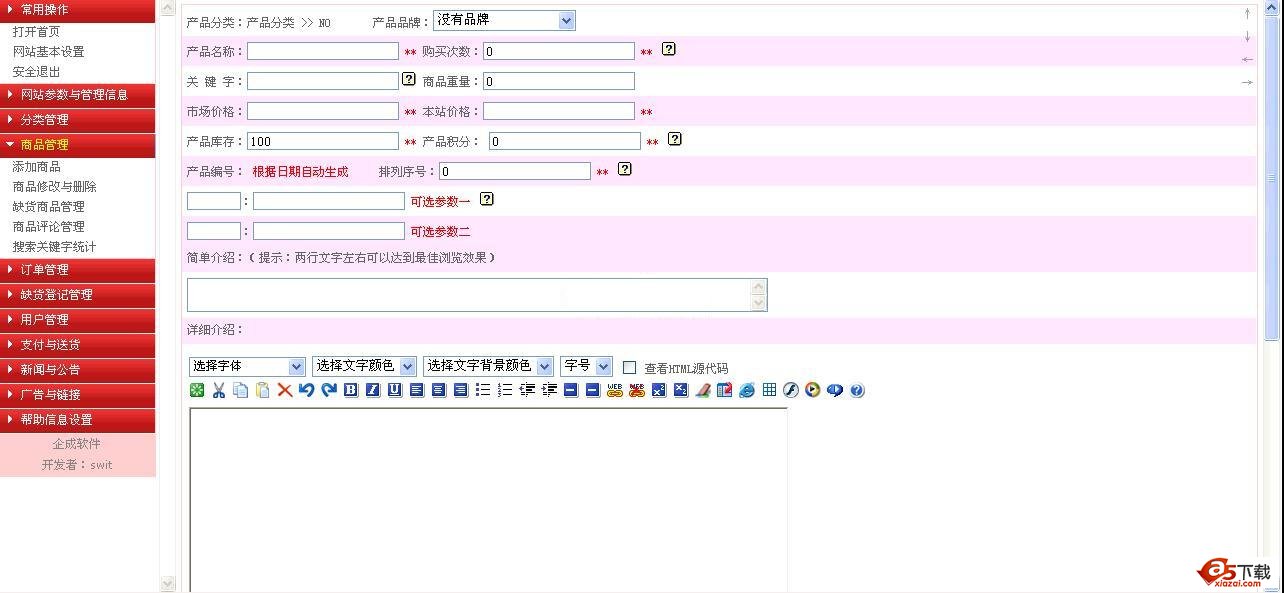The height and width of the screenshot is (593, 1284).
Task: Click the Internet Explorer globe icon
Action: pyautogui.click(x=747, y=390)
